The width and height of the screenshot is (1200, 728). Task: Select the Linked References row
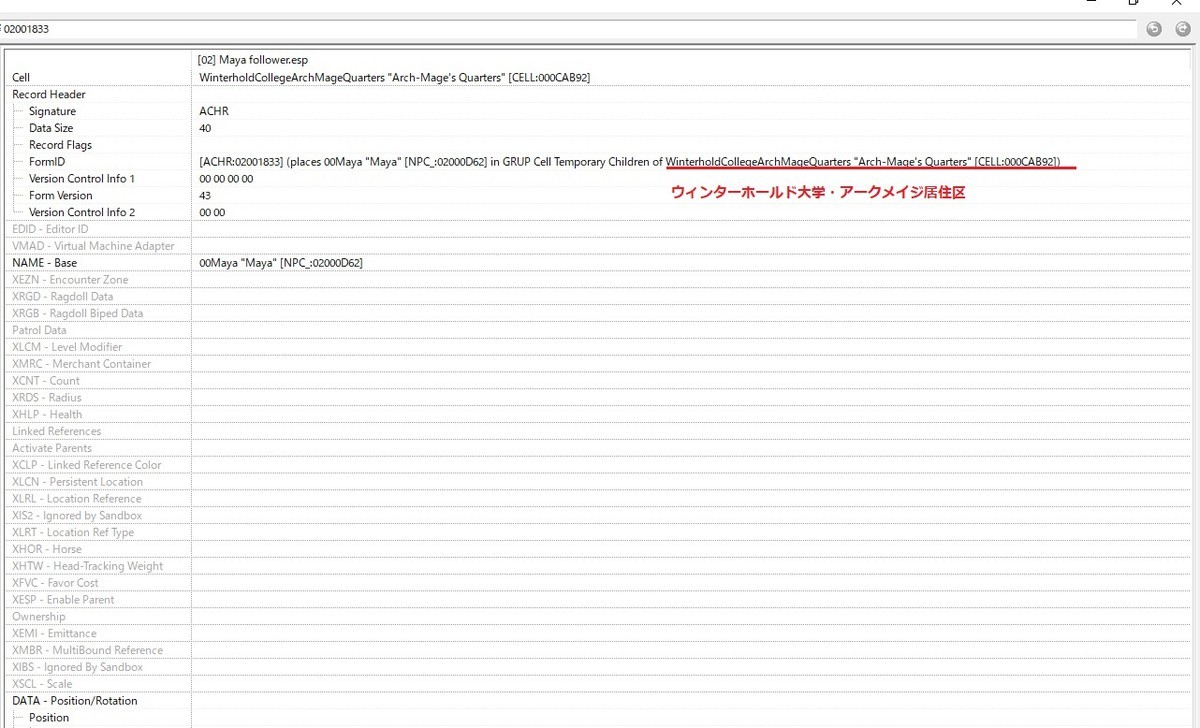coord(56,431)
